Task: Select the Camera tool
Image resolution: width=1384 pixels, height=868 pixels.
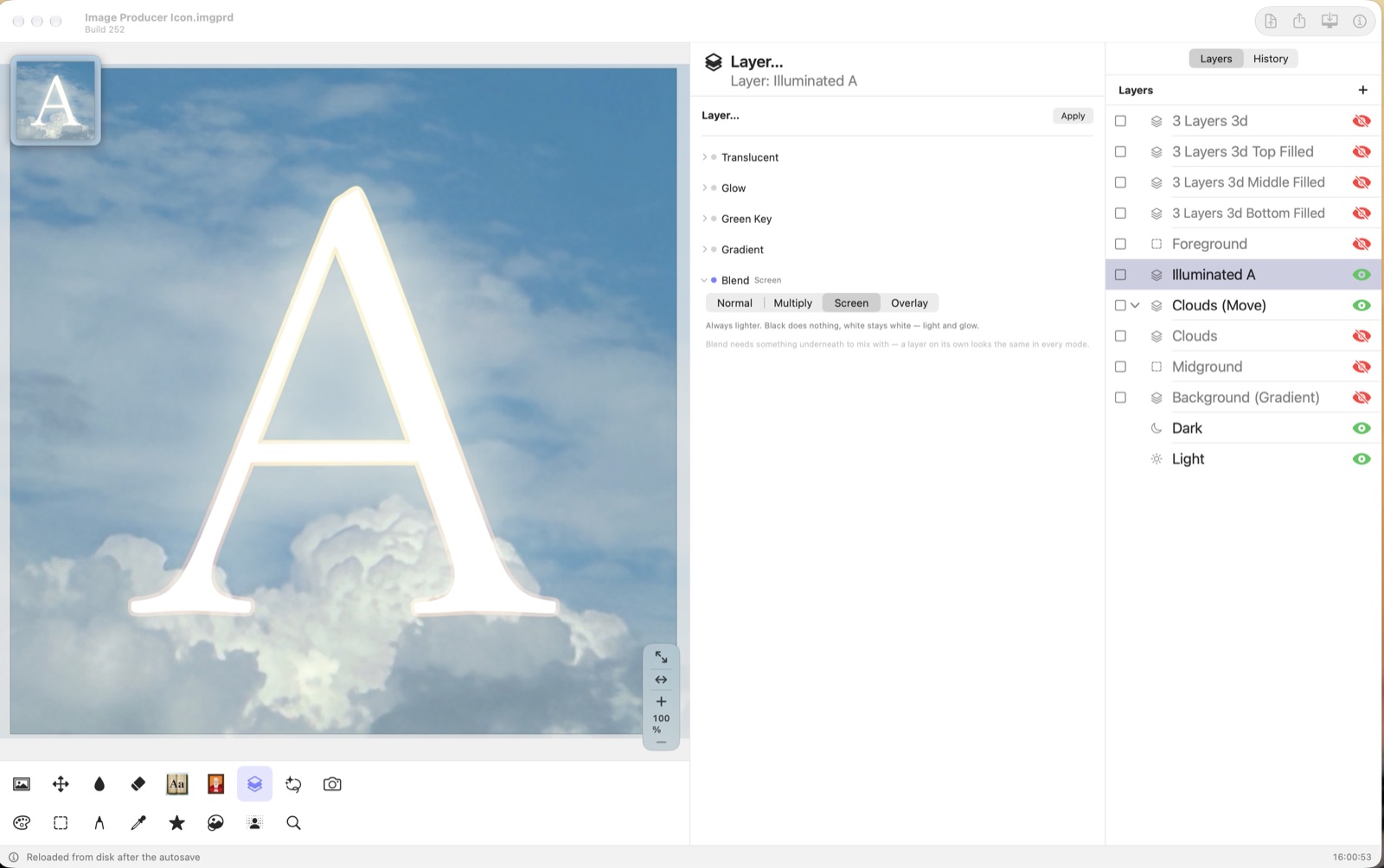Action: 332,784
